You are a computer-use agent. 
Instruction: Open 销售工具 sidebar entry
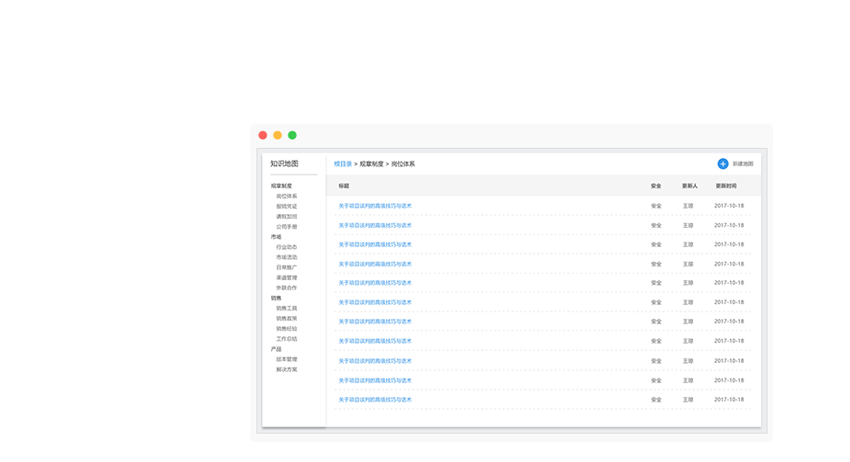[286, 308]
